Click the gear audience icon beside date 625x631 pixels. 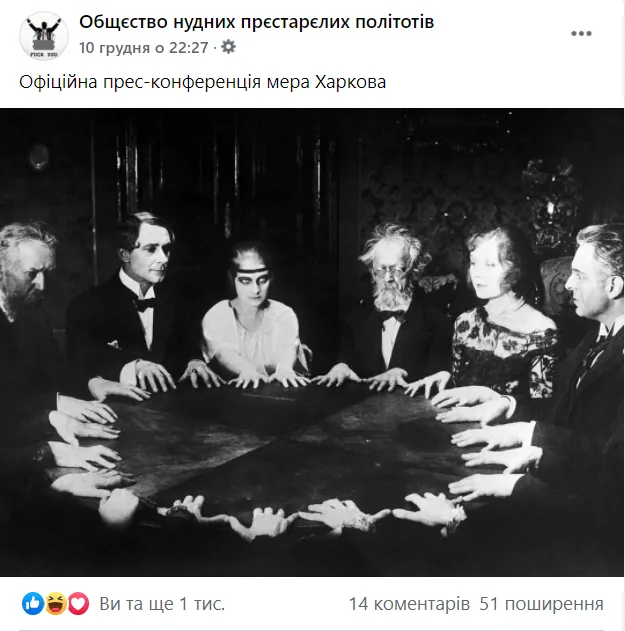229,47
